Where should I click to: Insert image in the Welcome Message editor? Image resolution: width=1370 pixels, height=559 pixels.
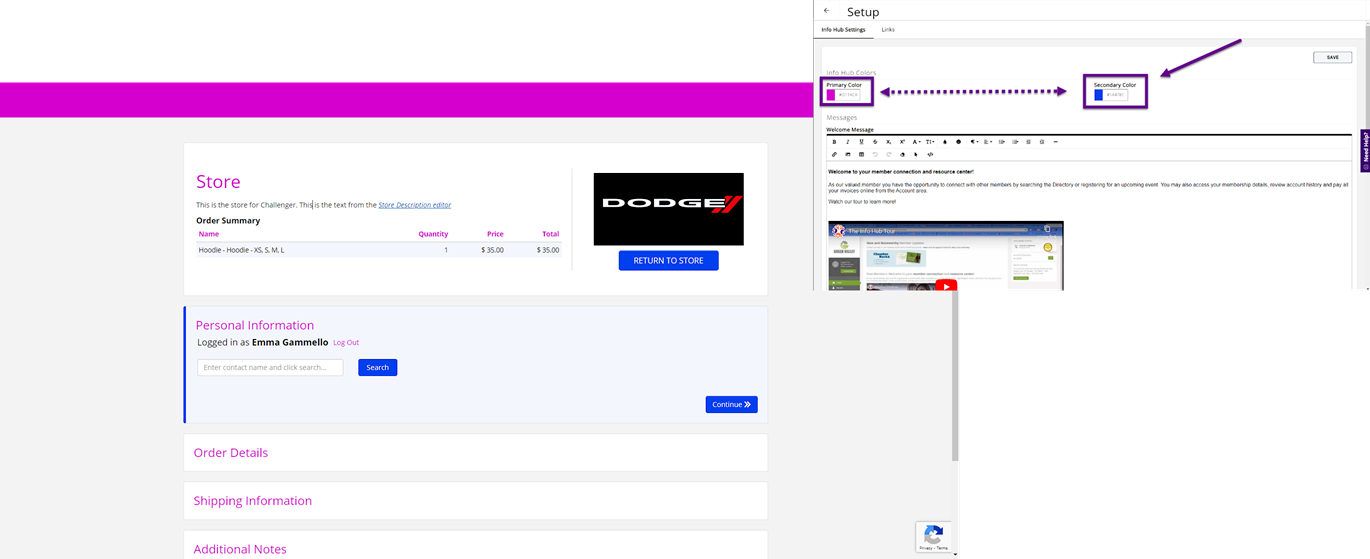[x=848, y=154]
